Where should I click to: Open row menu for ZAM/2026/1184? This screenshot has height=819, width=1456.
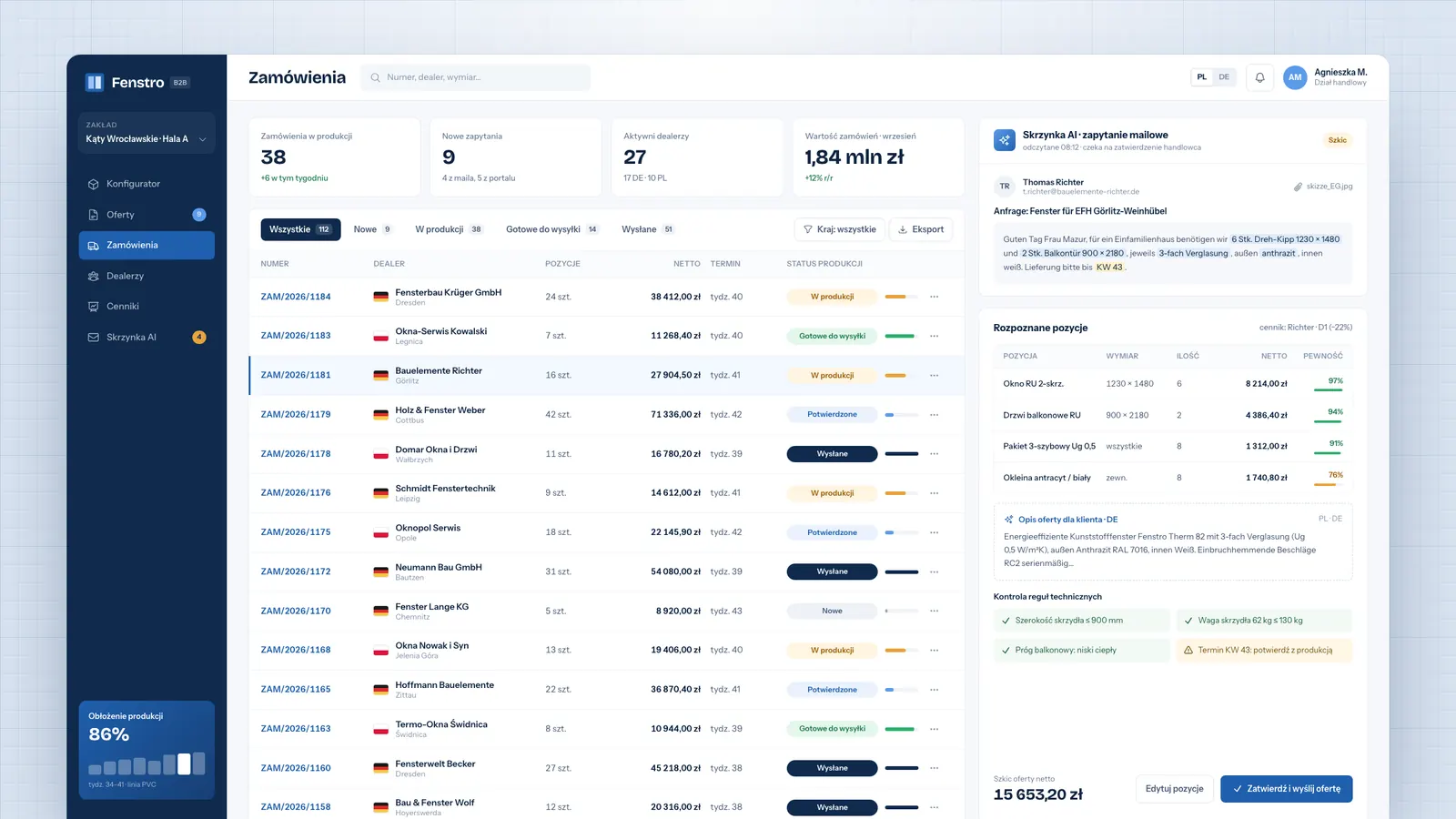click(x=934, y=297)
